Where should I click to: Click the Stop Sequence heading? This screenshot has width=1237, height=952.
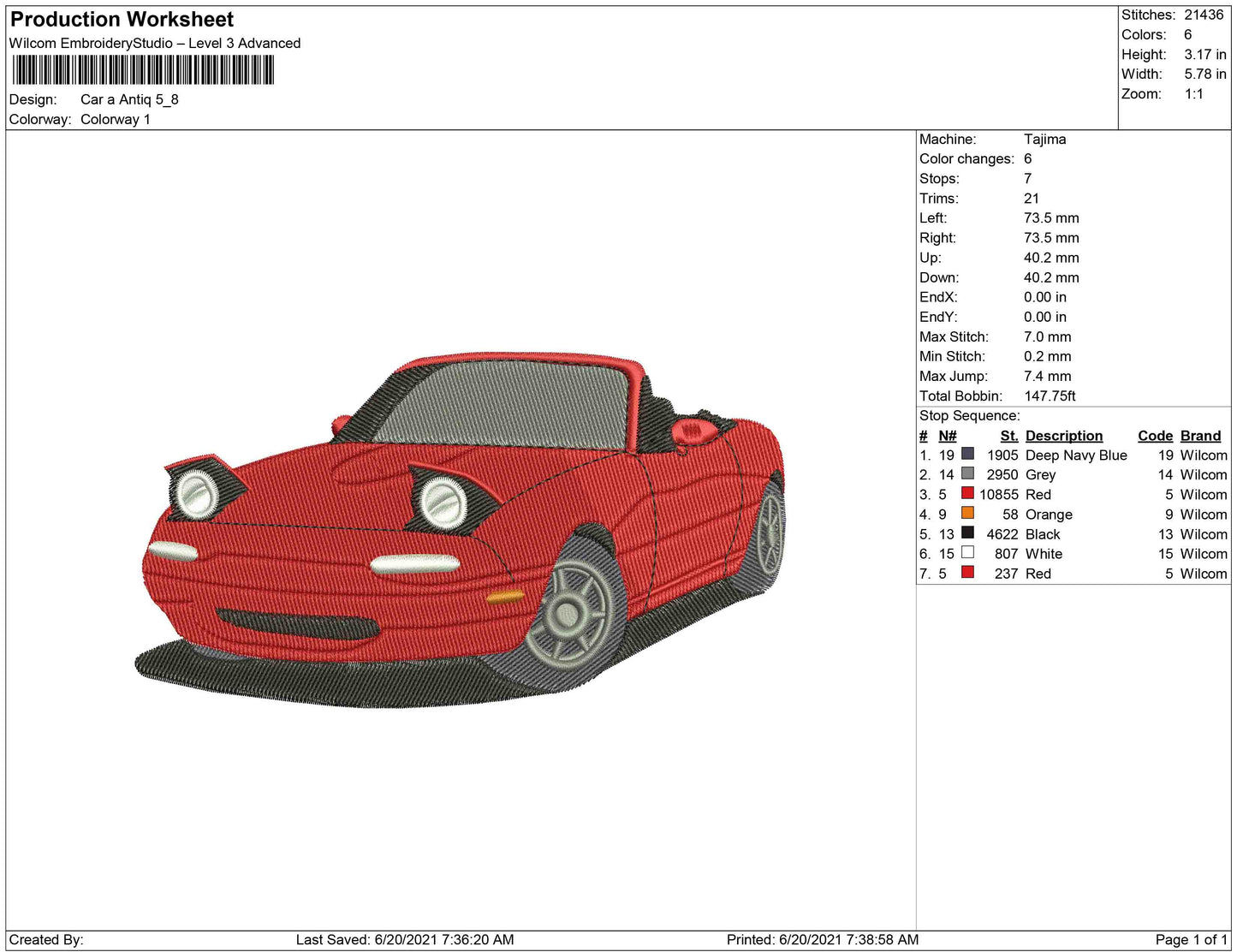[x=969, y=416]
